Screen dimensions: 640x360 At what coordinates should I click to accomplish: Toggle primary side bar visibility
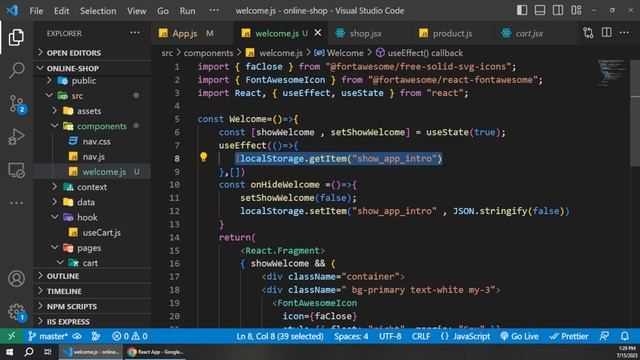522,10
